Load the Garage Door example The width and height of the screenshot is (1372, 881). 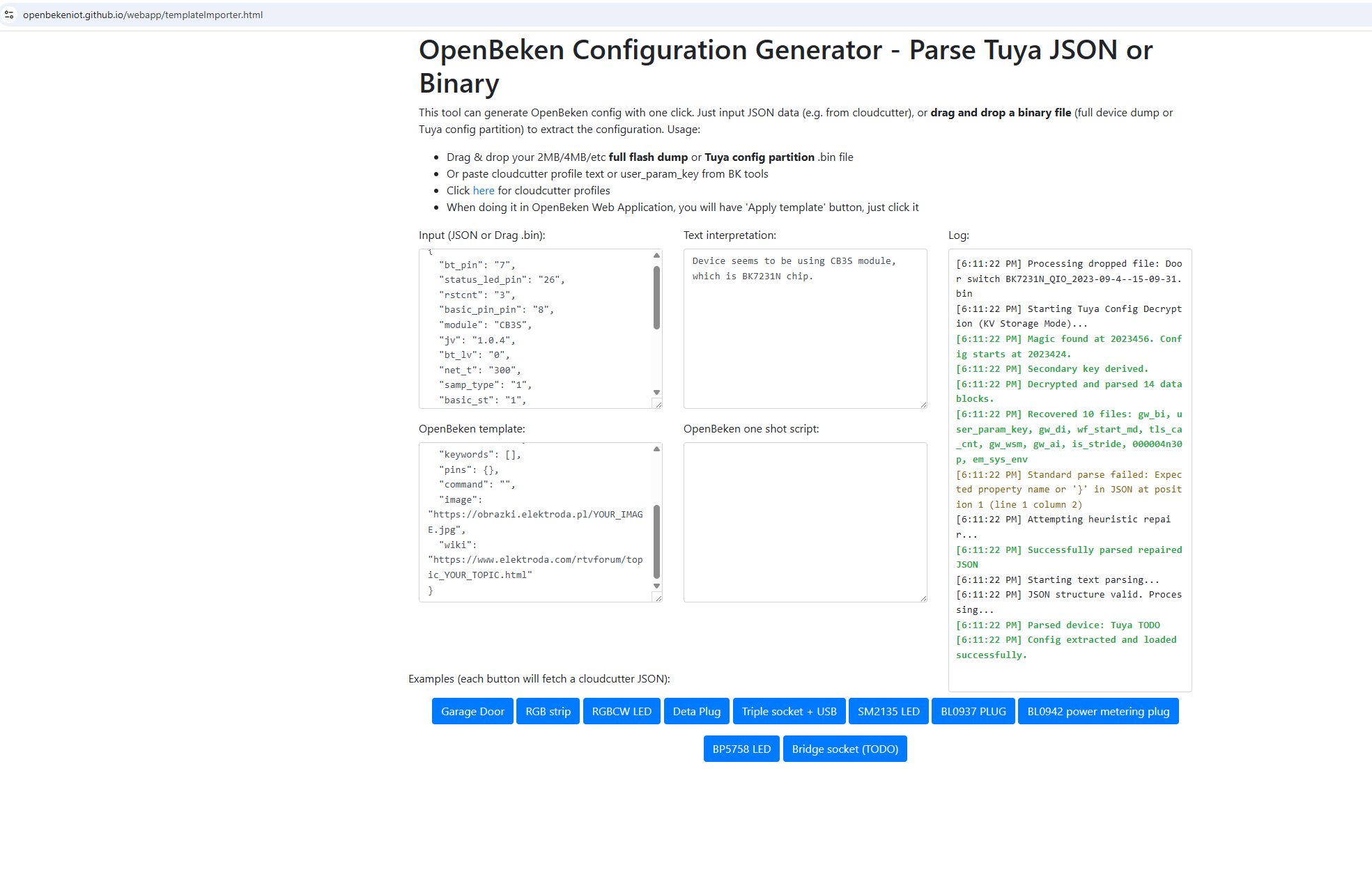click(x=472, y=711)
